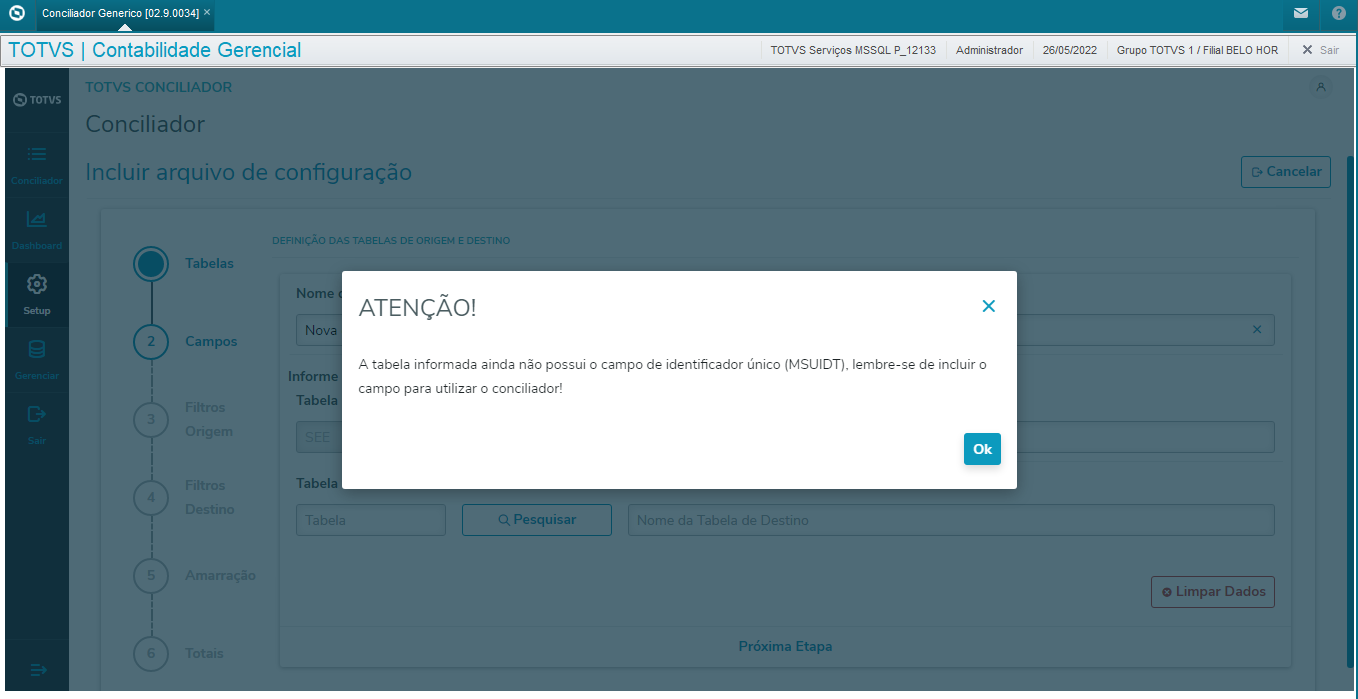The height and width of the screenshot is (699, 1358).
Task: Open the mail envelope icon in top bar
Action: tap(1300, 14)
